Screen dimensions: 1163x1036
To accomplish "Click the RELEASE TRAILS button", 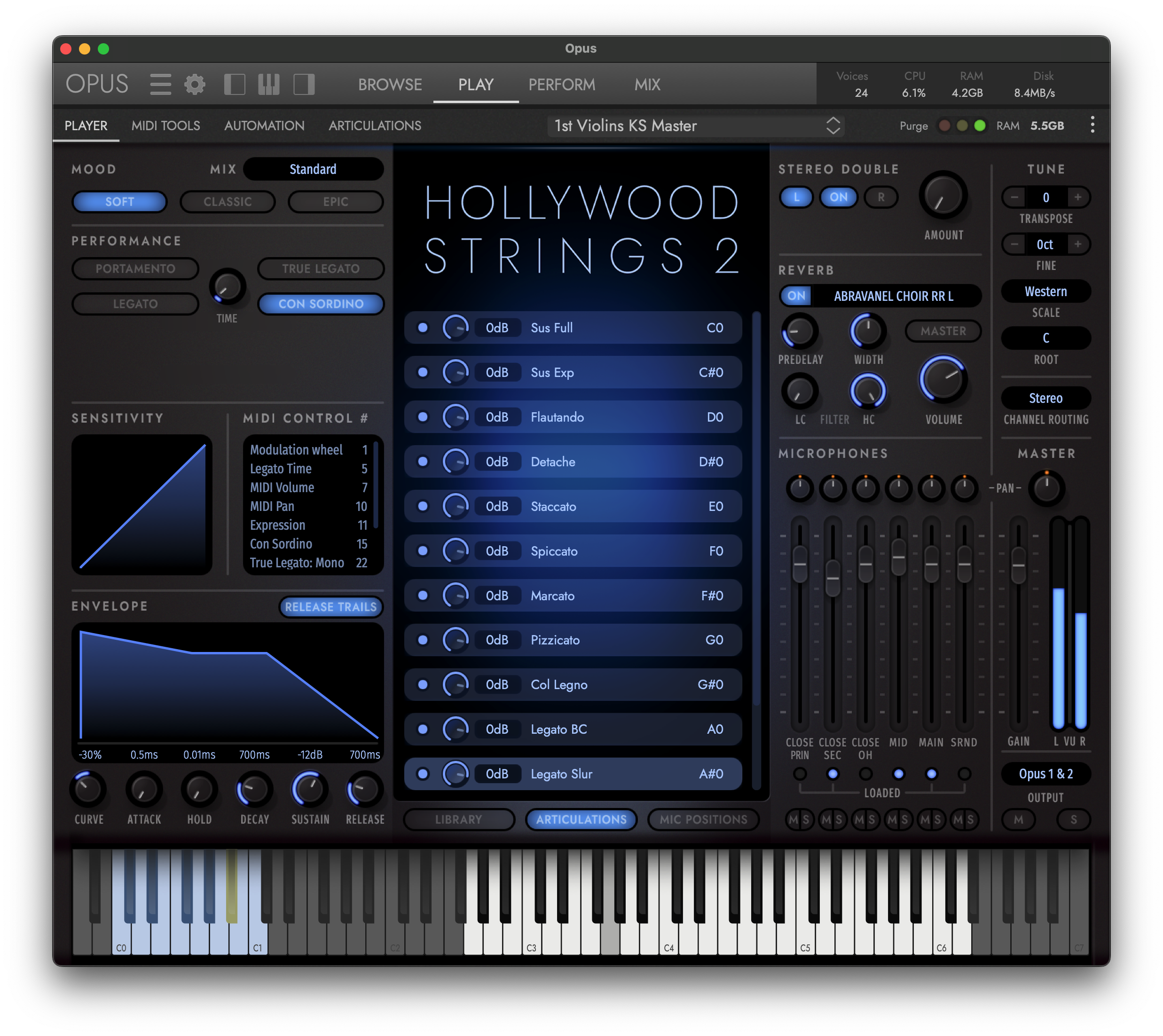I will [x=331, y=607].
